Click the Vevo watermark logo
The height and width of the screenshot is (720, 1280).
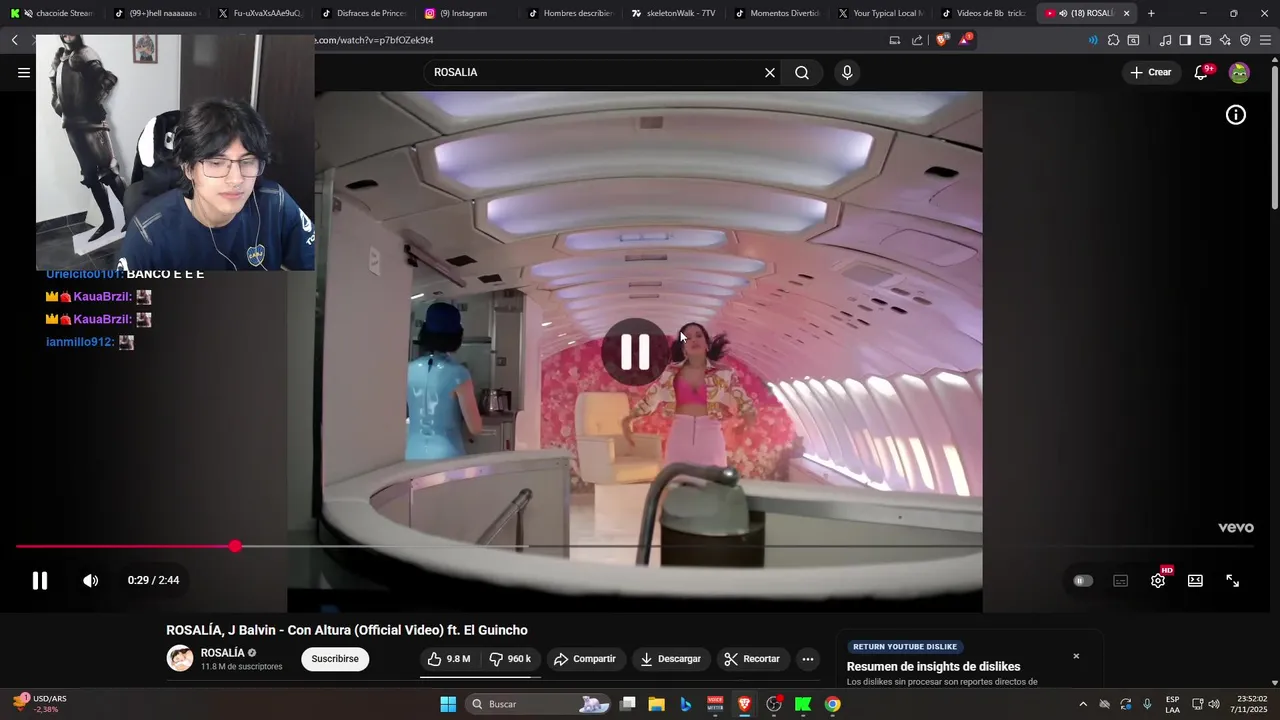tap(1235, 528)
